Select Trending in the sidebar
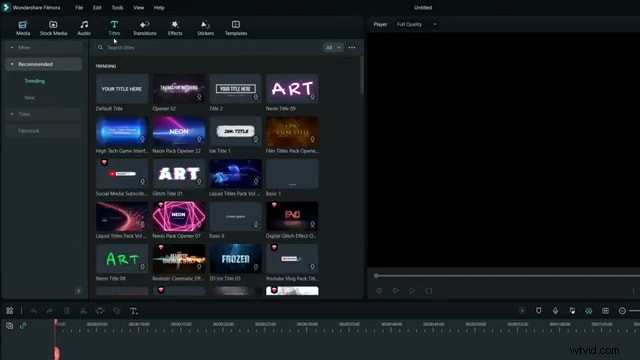This screenshot has height=360, width=640. point(35,81)
